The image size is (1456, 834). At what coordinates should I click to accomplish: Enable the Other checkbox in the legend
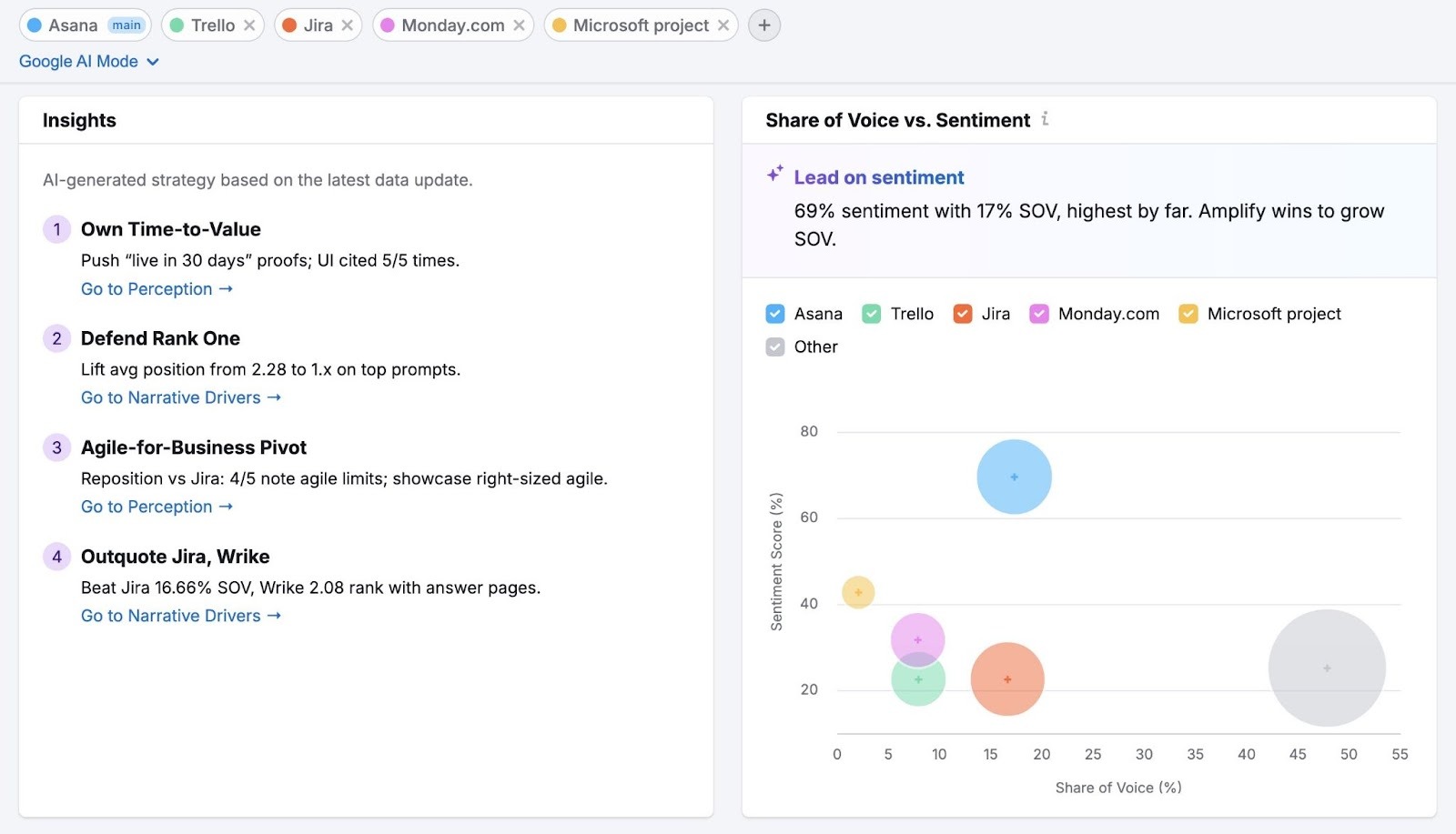774,347
